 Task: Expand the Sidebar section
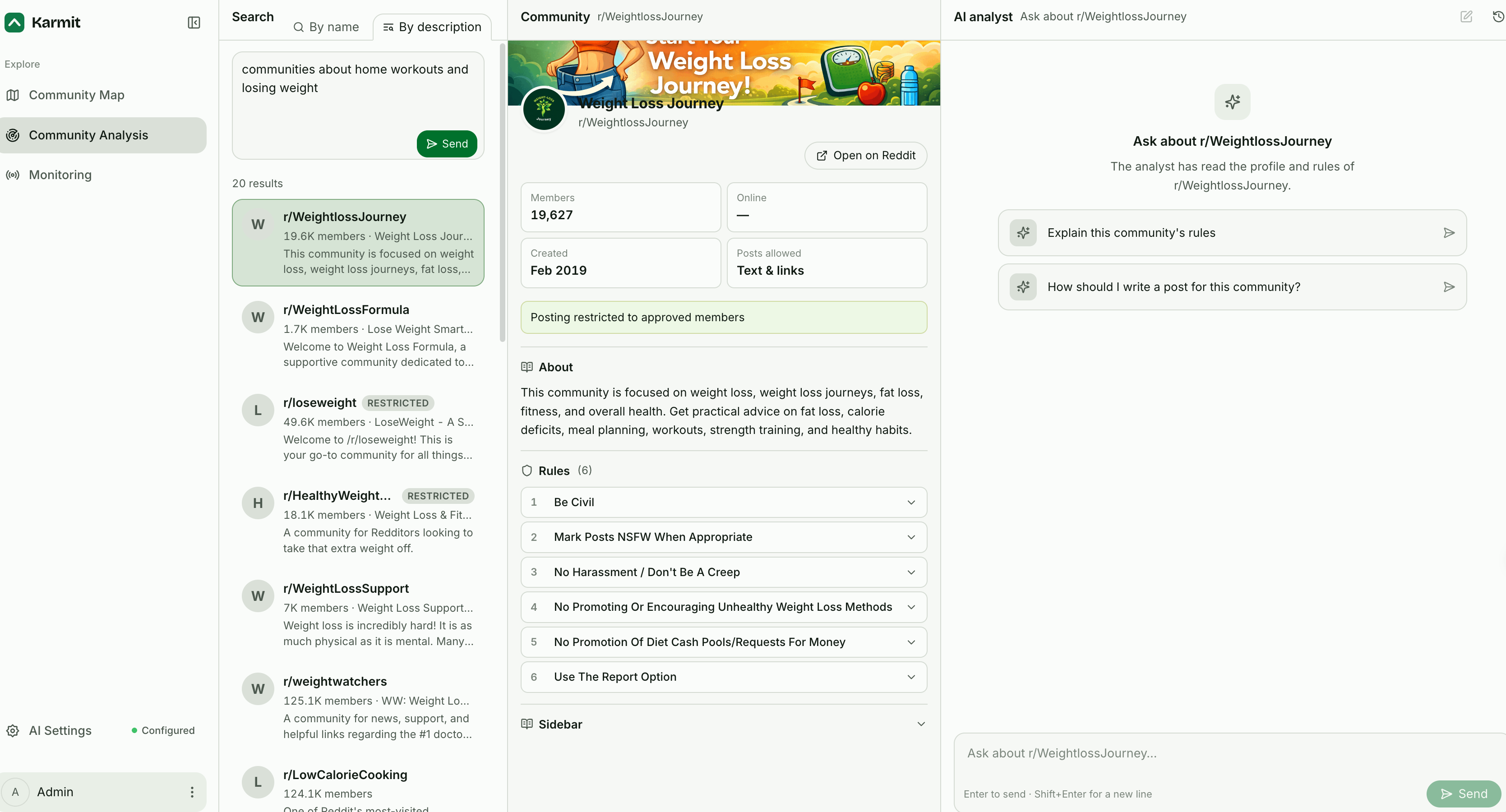coord(724,724)
